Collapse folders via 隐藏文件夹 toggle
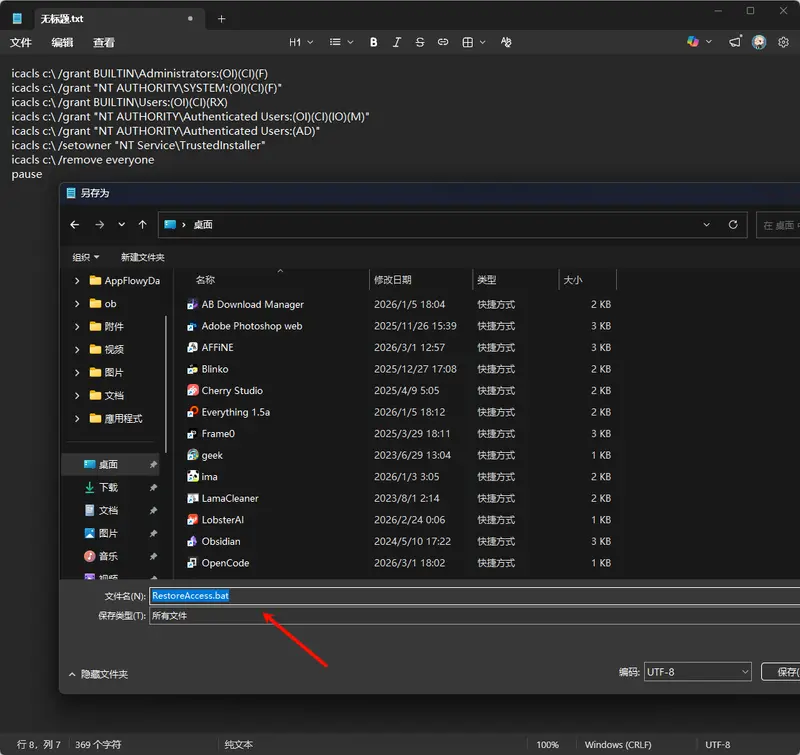This screenshot has width=800, height=755. (x=98, y=674)
